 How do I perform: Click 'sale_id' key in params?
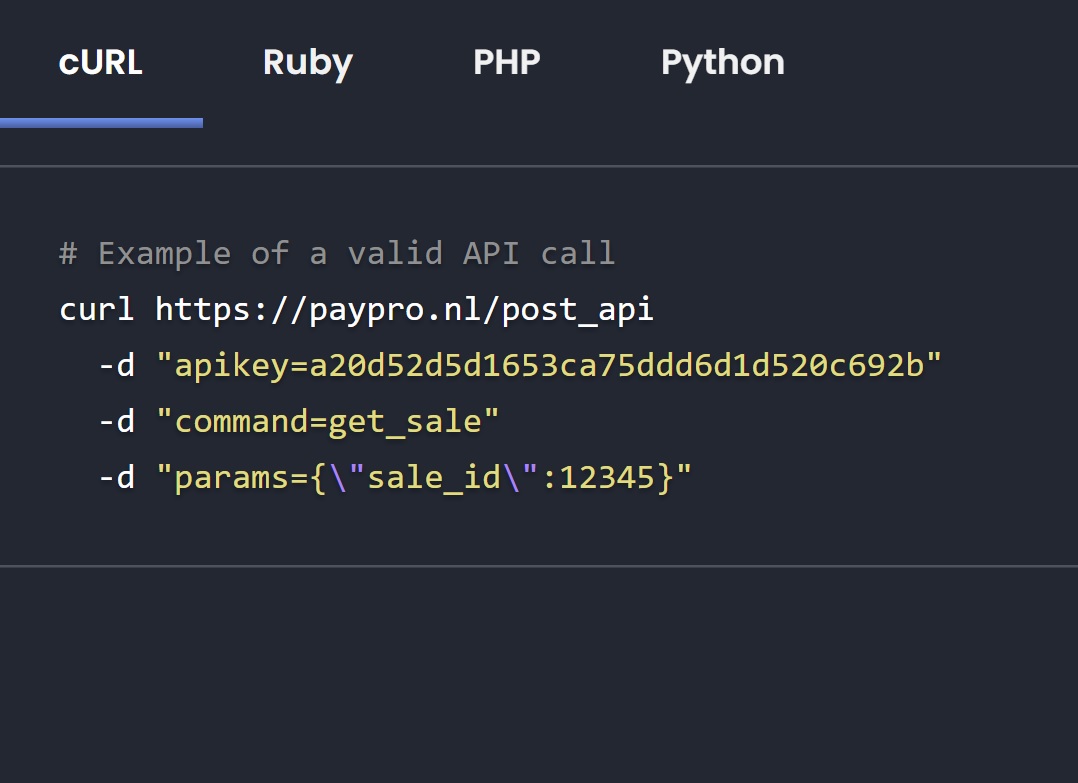click(433, 477)
